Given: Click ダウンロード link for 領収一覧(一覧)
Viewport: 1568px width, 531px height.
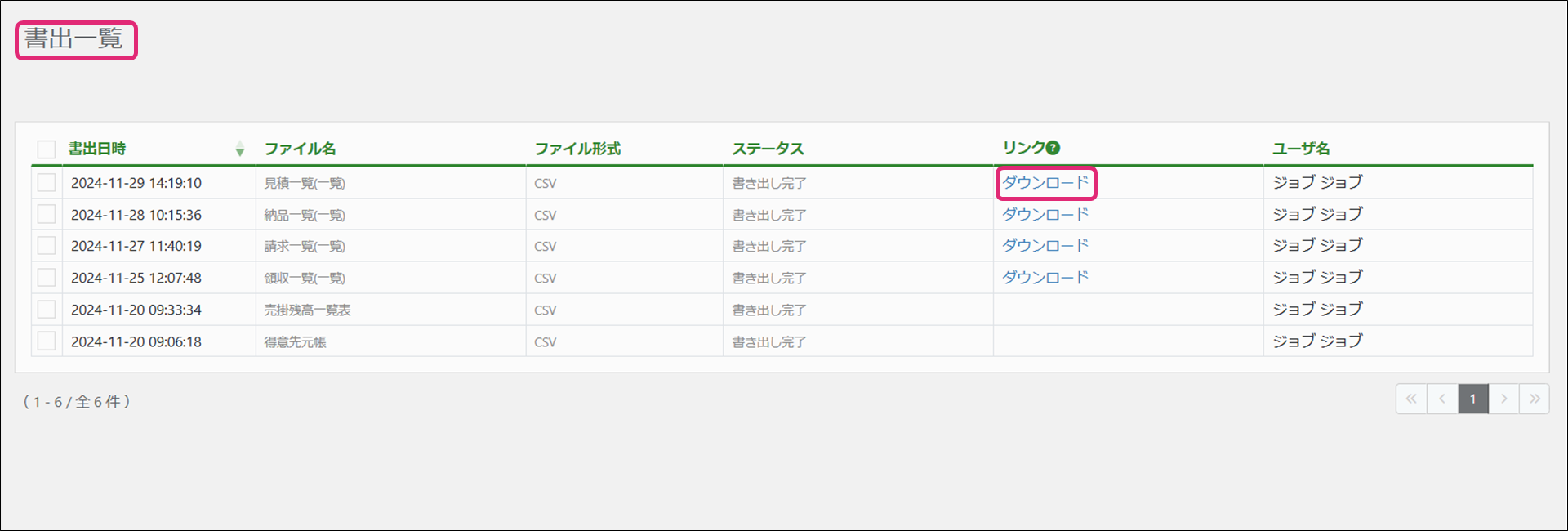Looking at the screenshot, I should click(x=1045, y=278).
